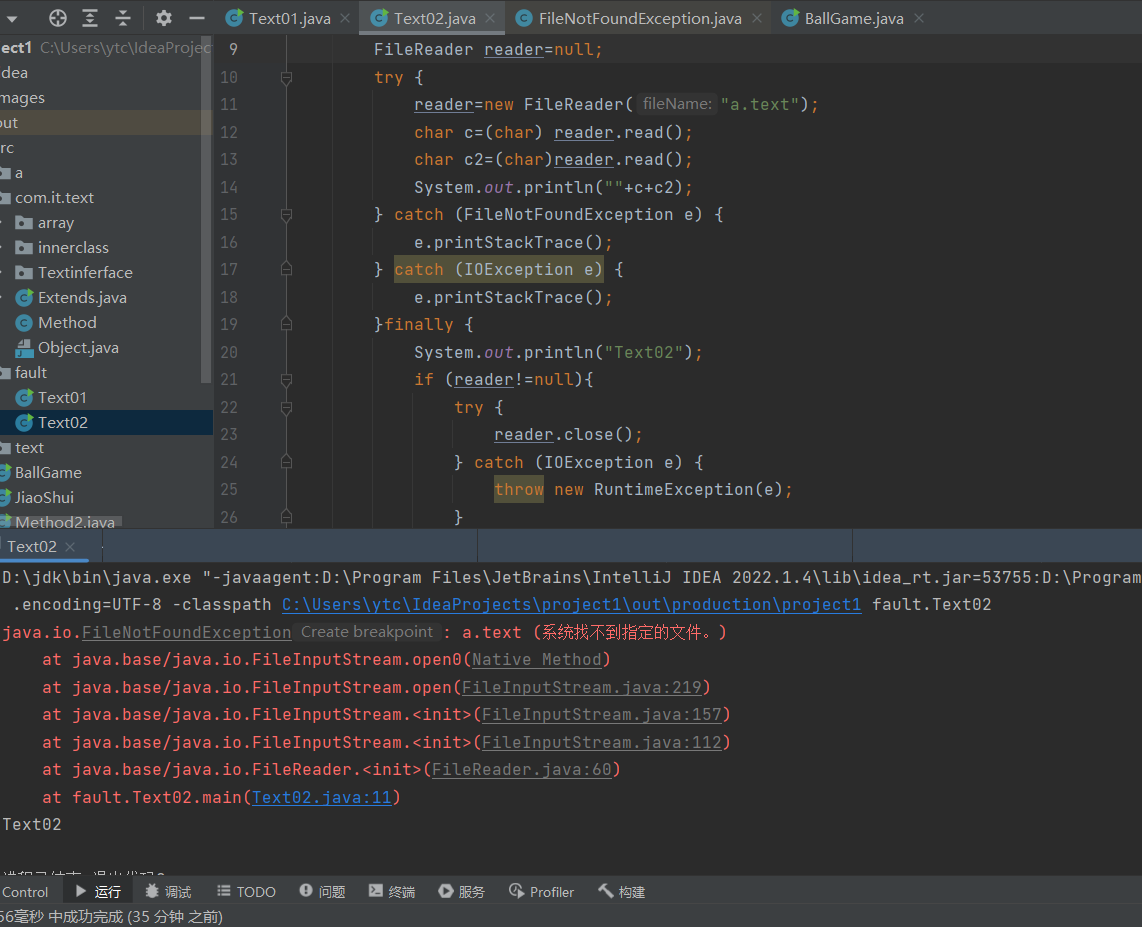Open the 终端 (Terminal) tool window
This screenshot has height=927, width=1142.
[x=392, y=892]
